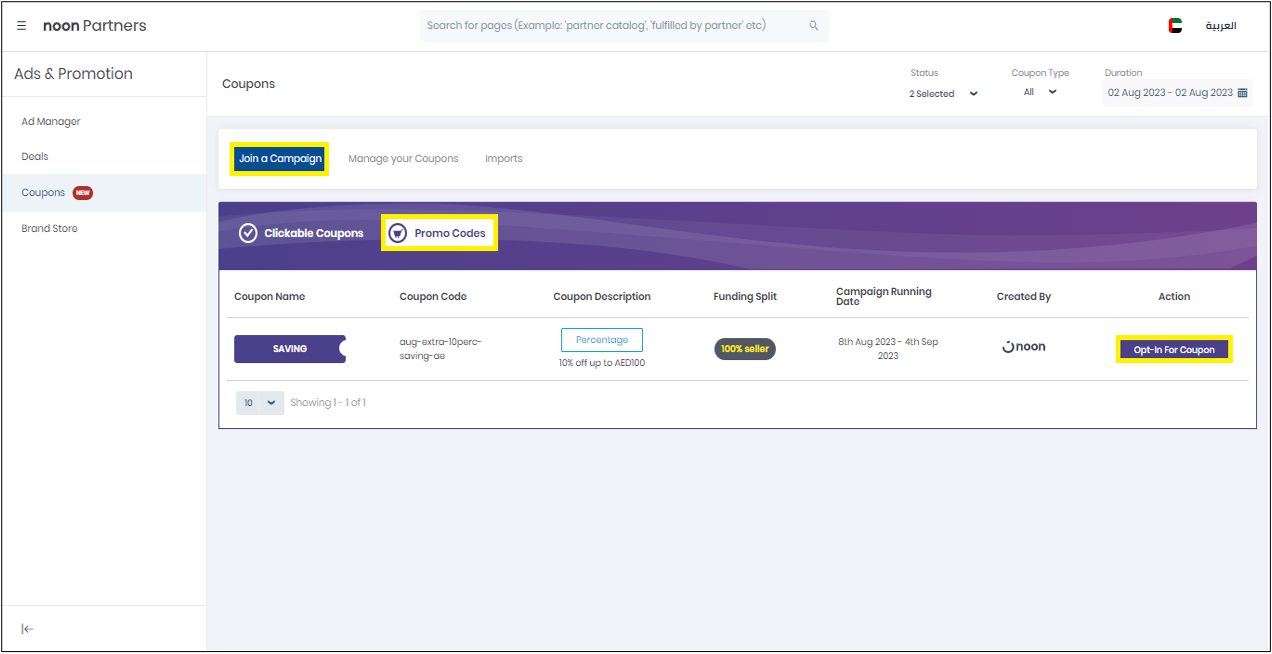The image size is (1272, 654).
Task: Click the Promo Codes basket icon
Action: [x=397, y=233]
